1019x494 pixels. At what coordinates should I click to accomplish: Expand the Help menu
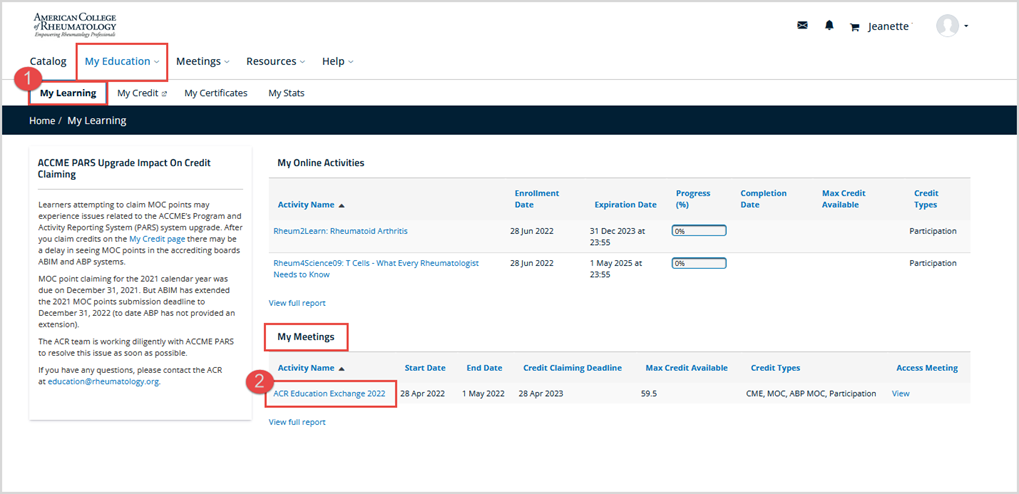338,62
